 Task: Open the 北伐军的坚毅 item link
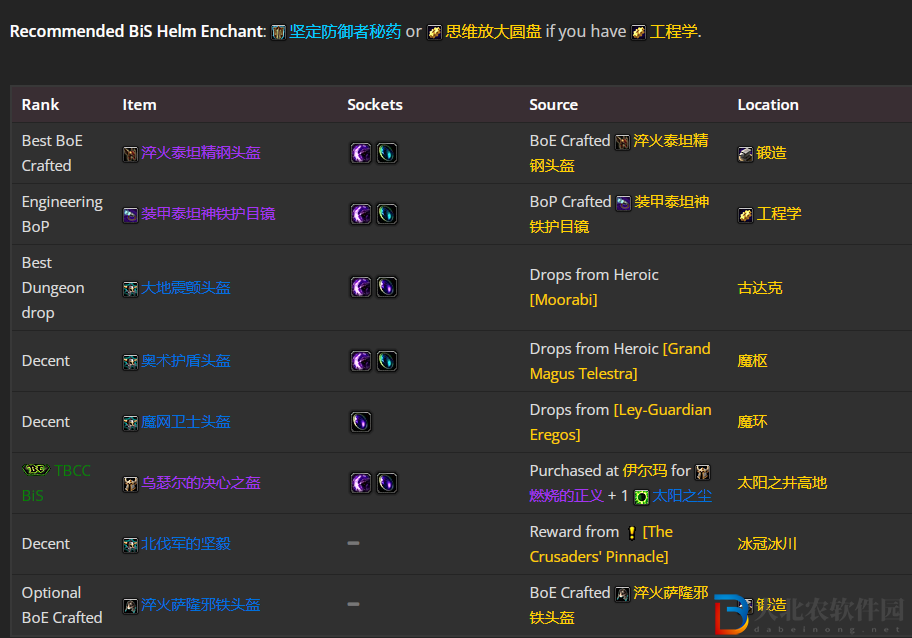[186, 544]
